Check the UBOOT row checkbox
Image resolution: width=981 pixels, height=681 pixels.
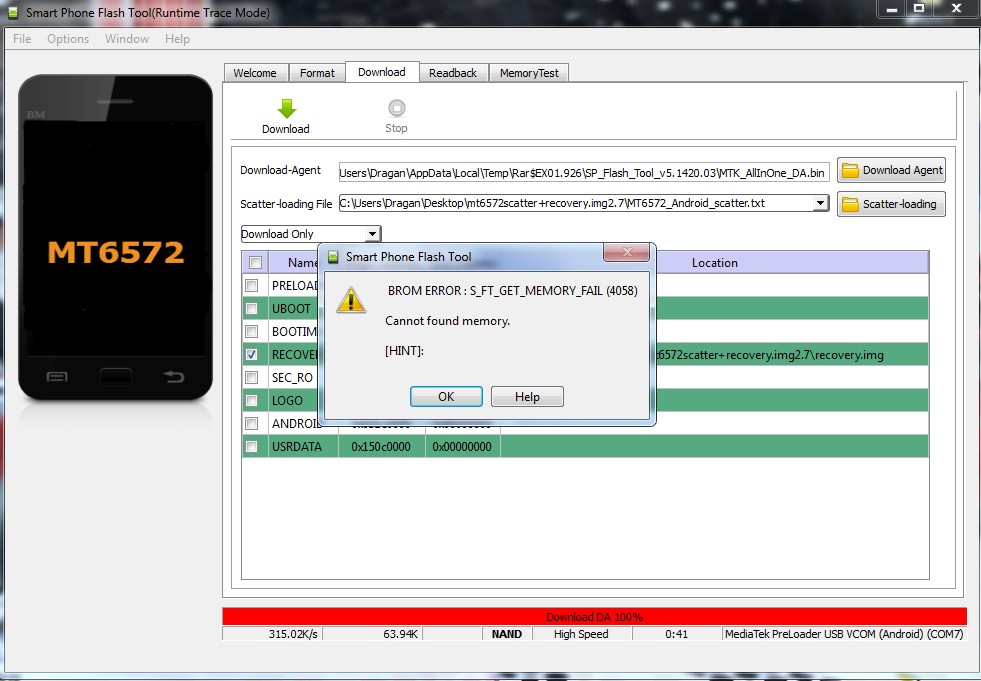click(252, 308)
